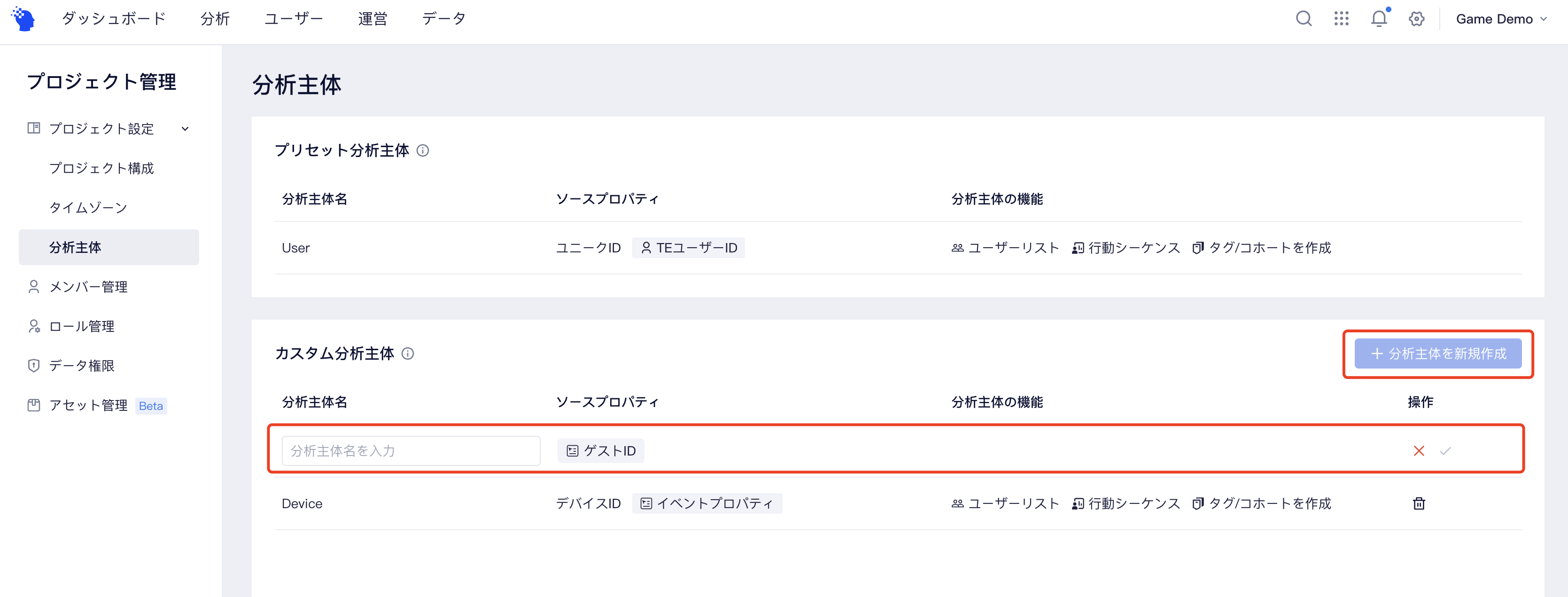The image size is (1568, 597).
Task: Delete the Device entity trash icon
Action: 1419,503
